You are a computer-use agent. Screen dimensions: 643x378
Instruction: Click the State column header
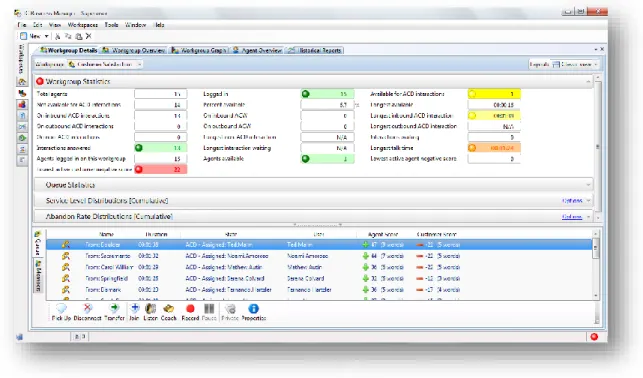tap(231, 234)
